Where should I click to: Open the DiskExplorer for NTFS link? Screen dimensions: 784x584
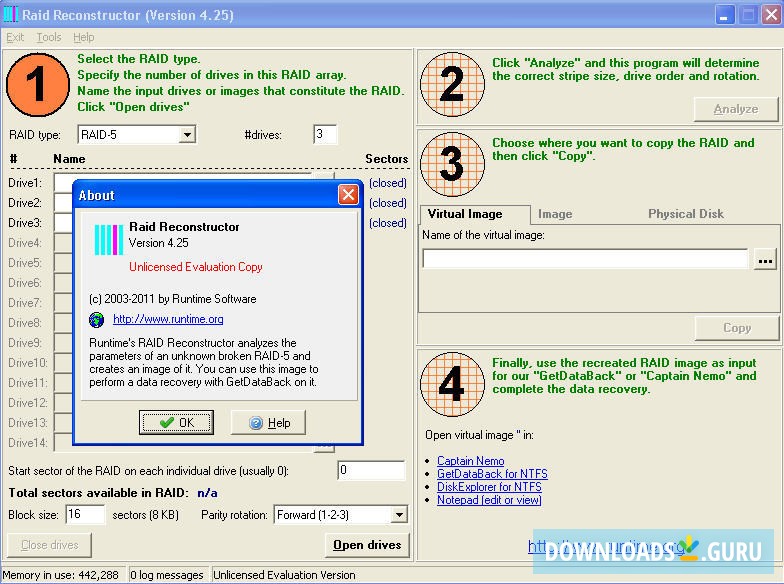point(489,486)
